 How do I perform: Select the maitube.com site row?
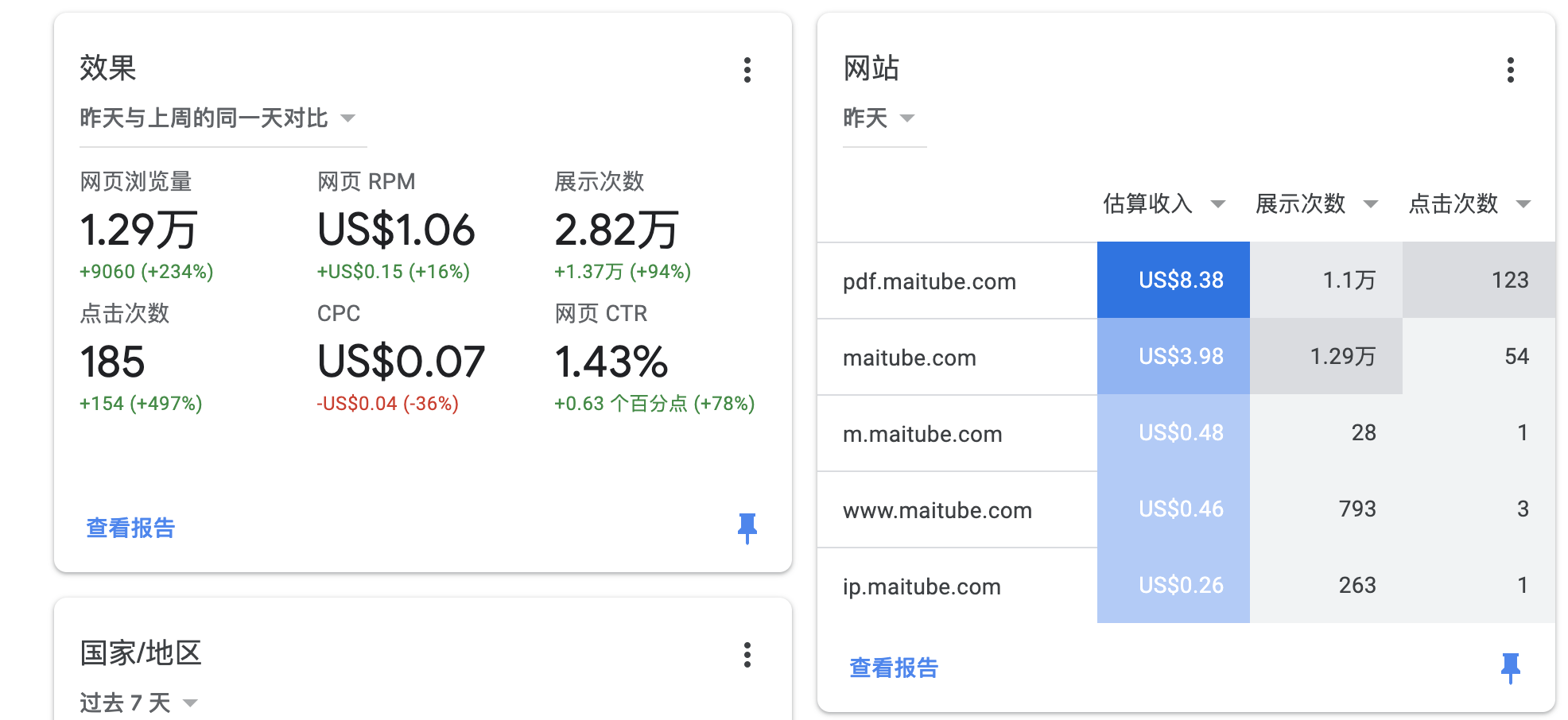[1186, 357]
